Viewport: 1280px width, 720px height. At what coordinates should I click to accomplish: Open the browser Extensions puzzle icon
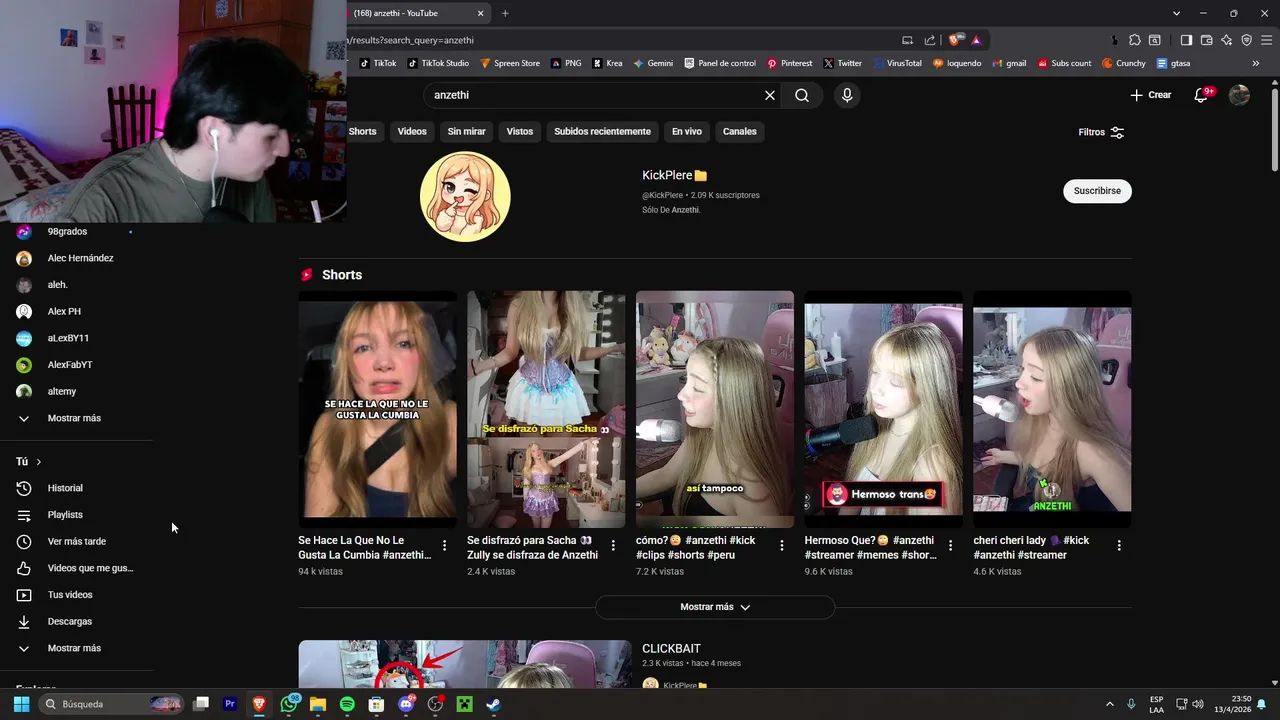click(1135, 40)
